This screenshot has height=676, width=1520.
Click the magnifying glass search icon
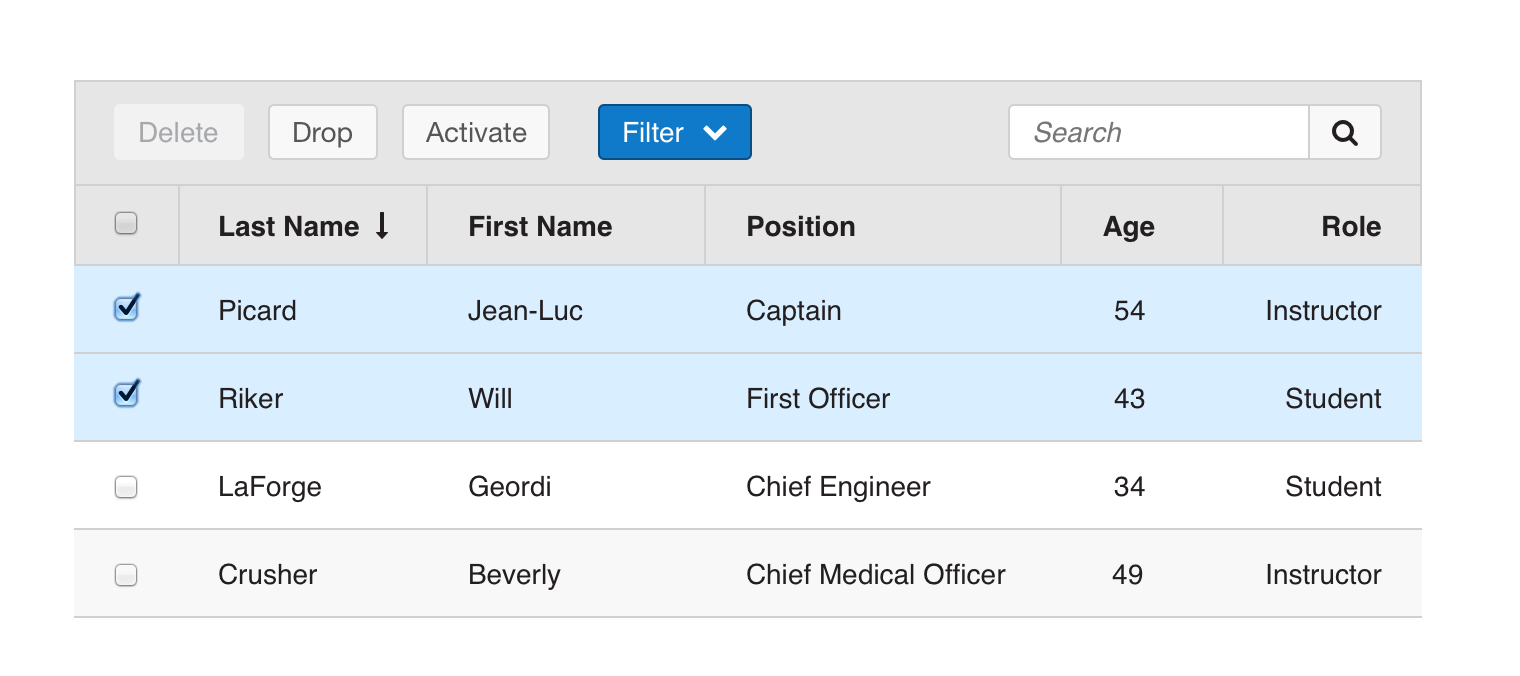[1345, 133]
